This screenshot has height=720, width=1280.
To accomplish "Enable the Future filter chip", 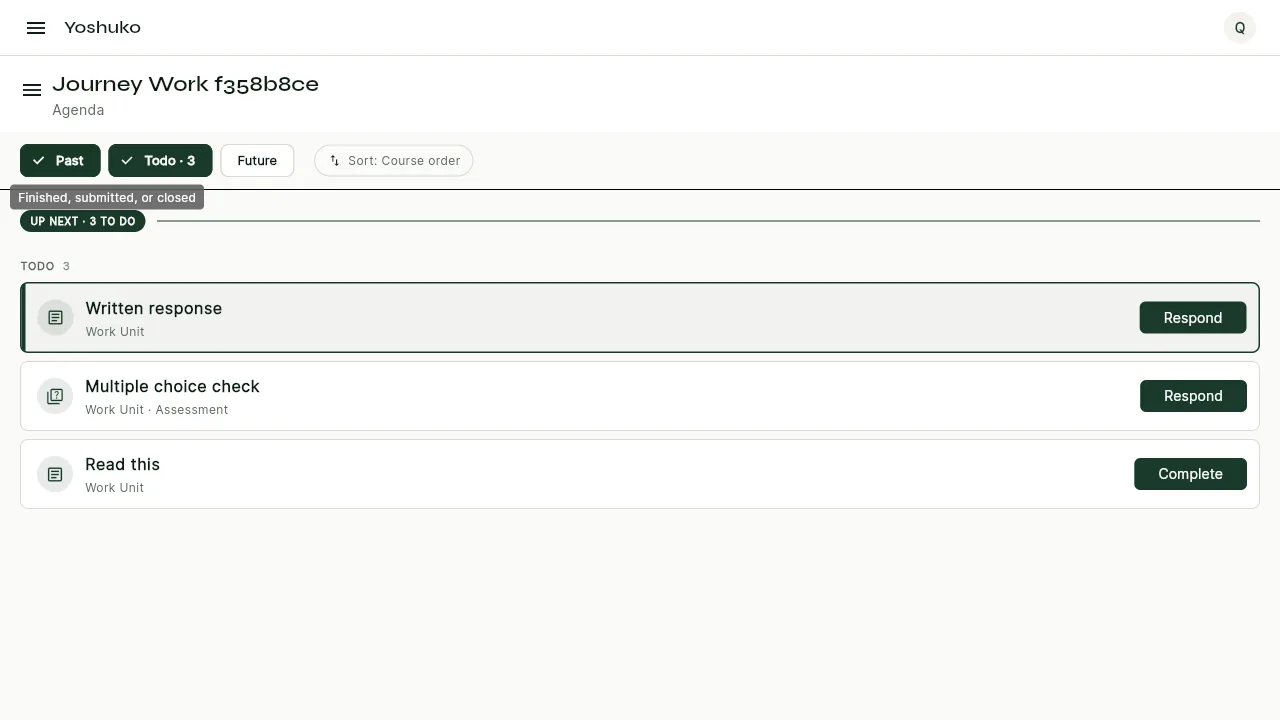I will point(257,161).
